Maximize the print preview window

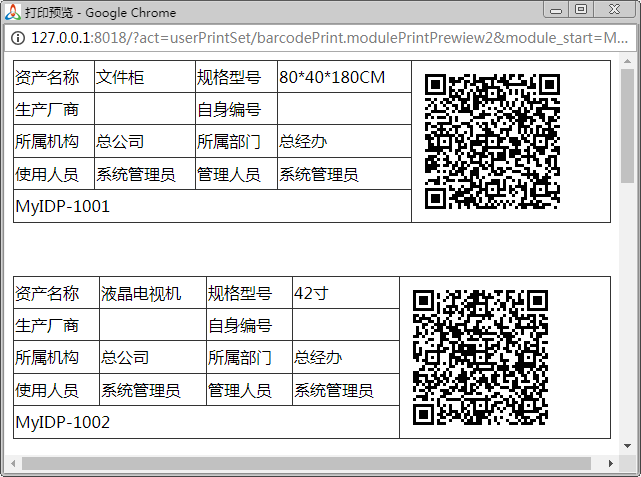[580, 10]
